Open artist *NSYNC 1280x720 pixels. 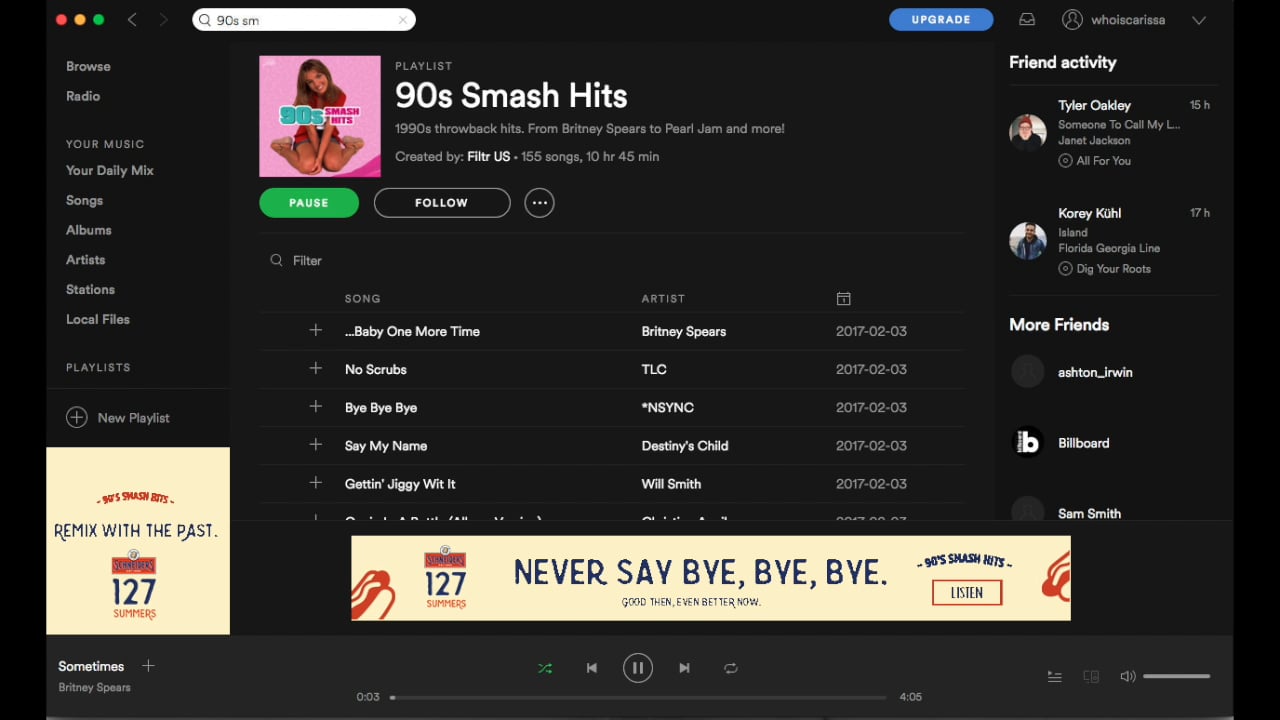pos(668,407)
